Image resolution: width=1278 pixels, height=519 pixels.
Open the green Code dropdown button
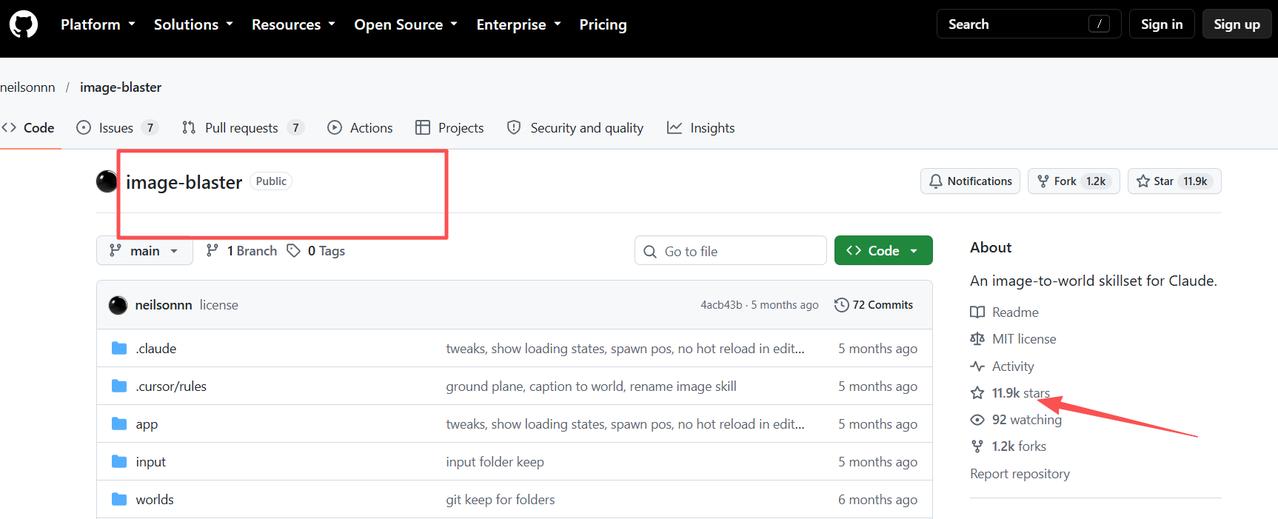point(883,251)
